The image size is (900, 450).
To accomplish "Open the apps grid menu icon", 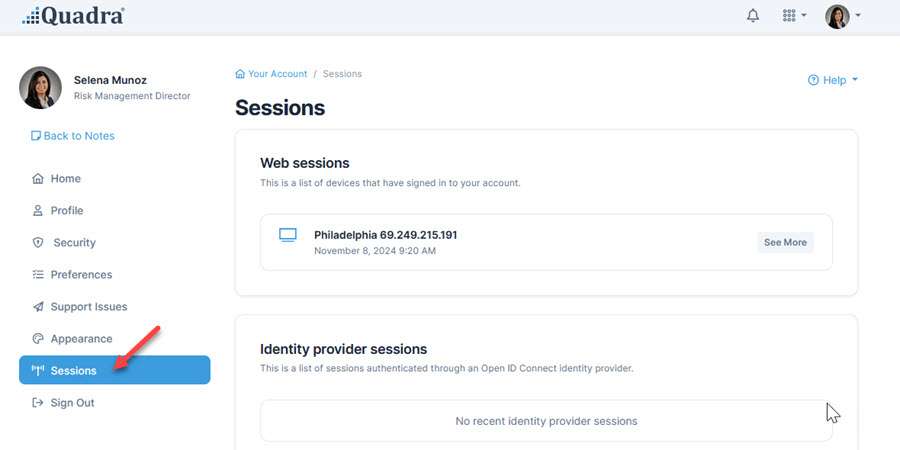I will (789, 15).
